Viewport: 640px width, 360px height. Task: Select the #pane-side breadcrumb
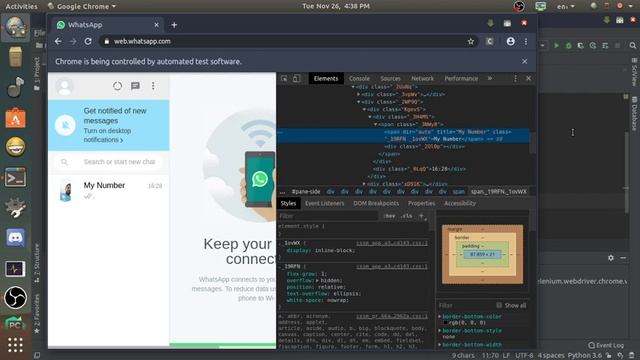pyautogui.click(x=305, y=191)
